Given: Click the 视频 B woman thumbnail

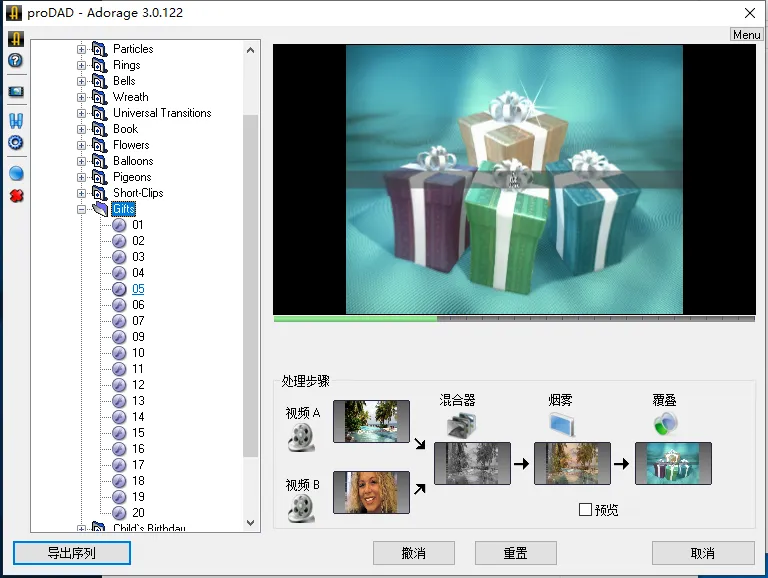Looking at the screenshot, I should click(371, 492).
